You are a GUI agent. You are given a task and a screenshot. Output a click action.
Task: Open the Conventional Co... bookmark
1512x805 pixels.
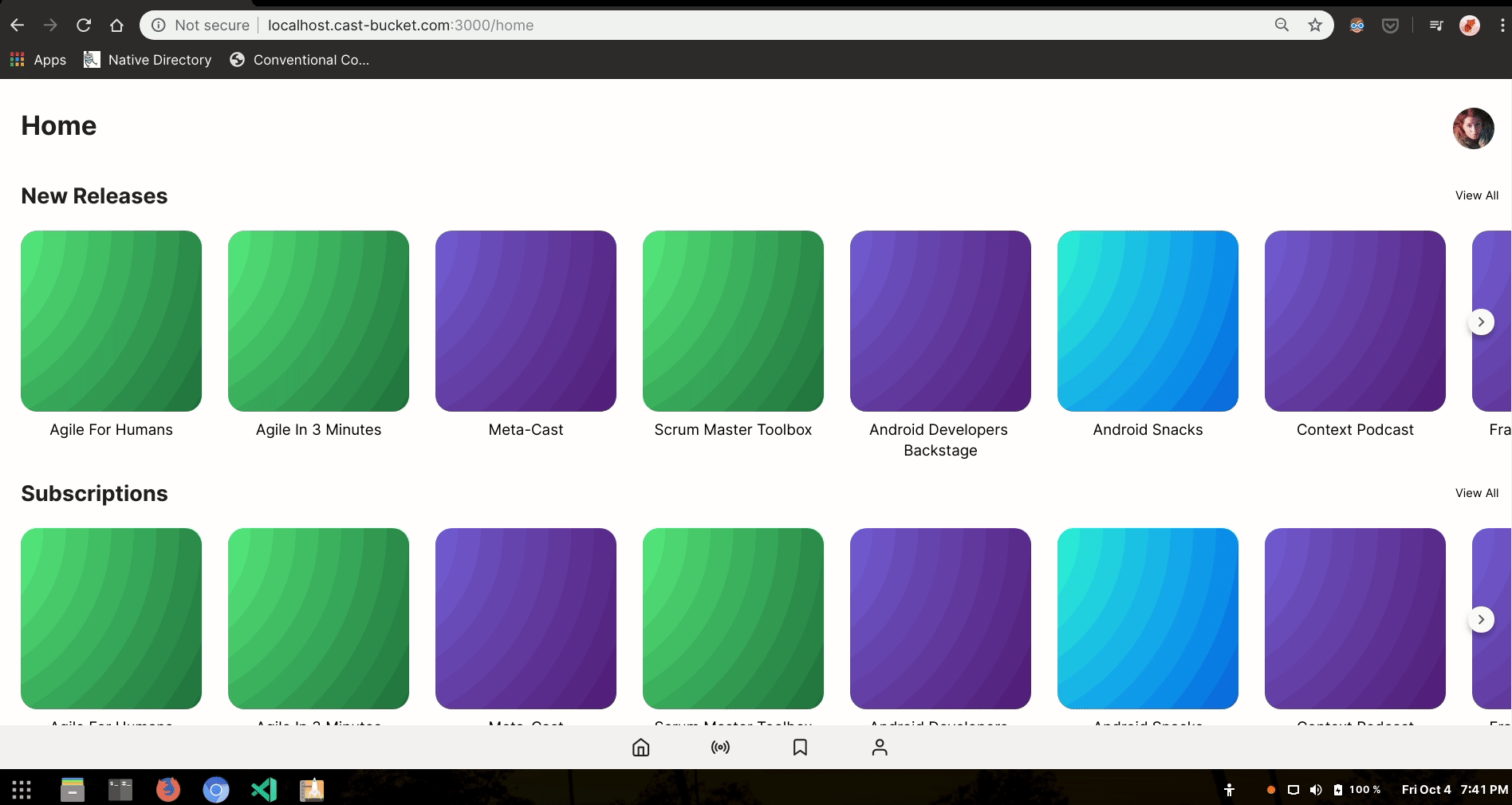click(x=299, y=60)
